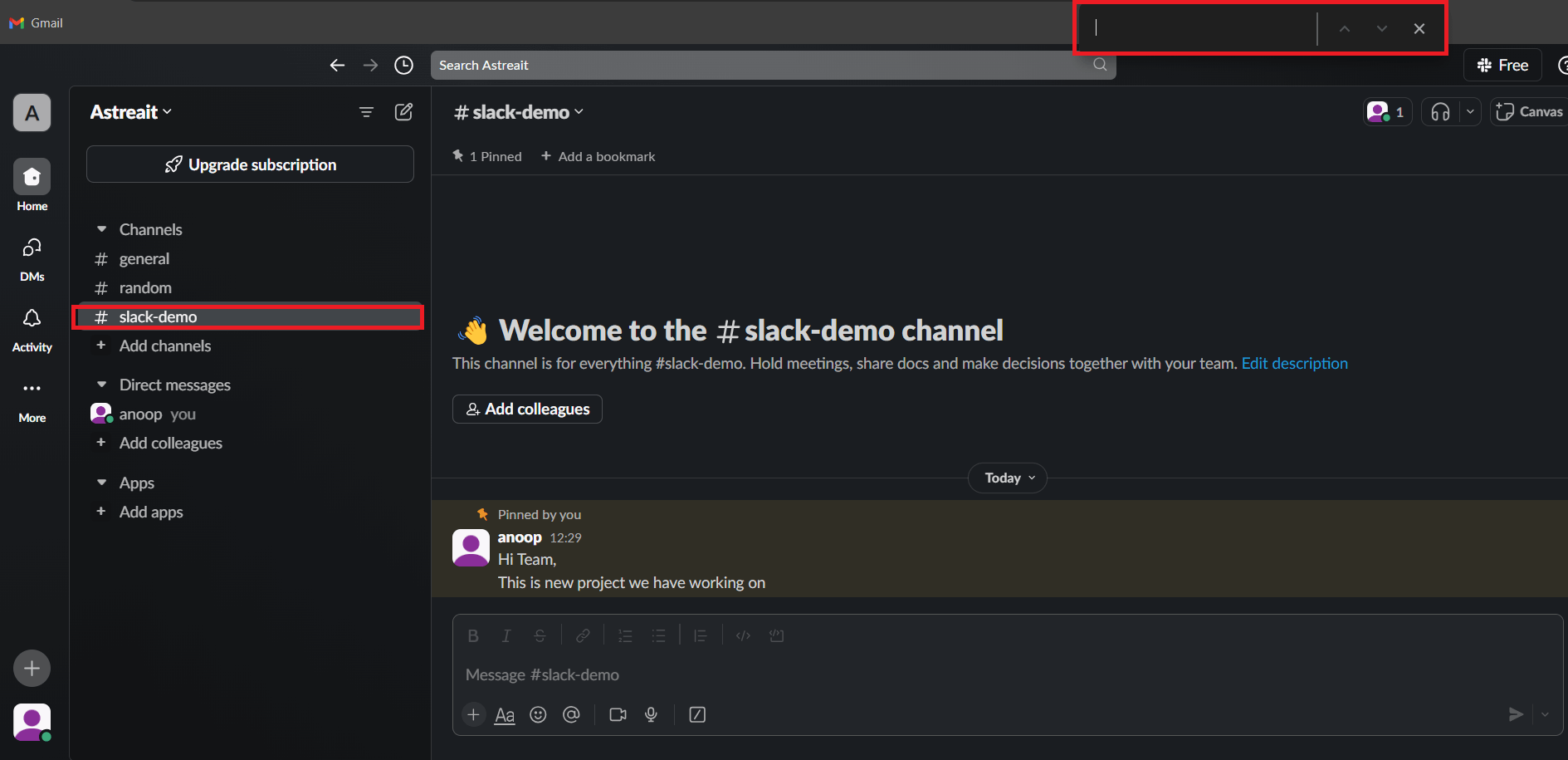The image size is (1568, 760).
Task: Record an audio clip with microphone icon
Action: pos(651,714)
